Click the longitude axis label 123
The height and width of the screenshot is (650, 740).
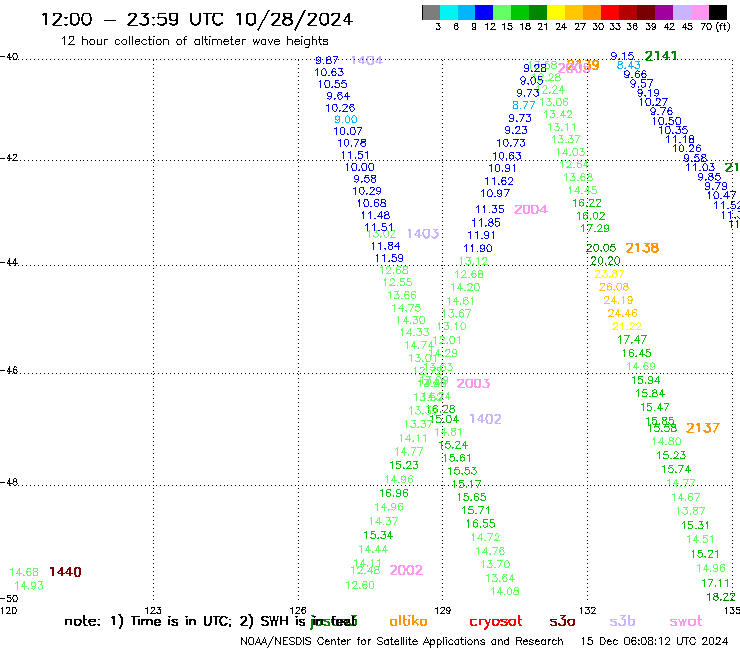[153, 610]
